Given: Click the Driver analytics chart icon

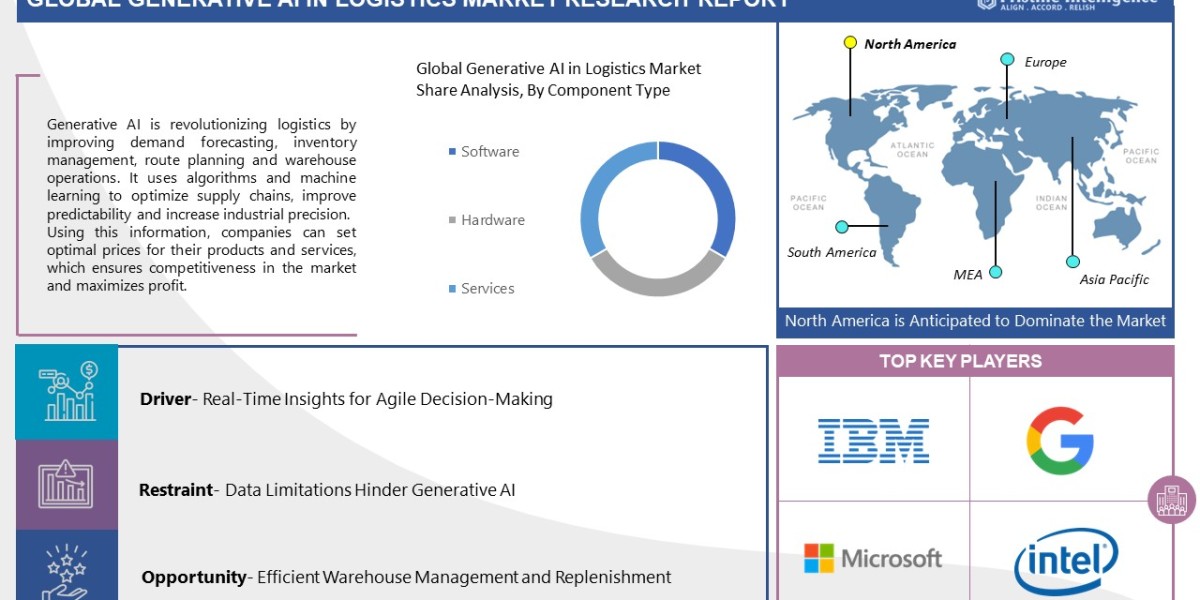Looking at the screenshot, I should (67, 392).
